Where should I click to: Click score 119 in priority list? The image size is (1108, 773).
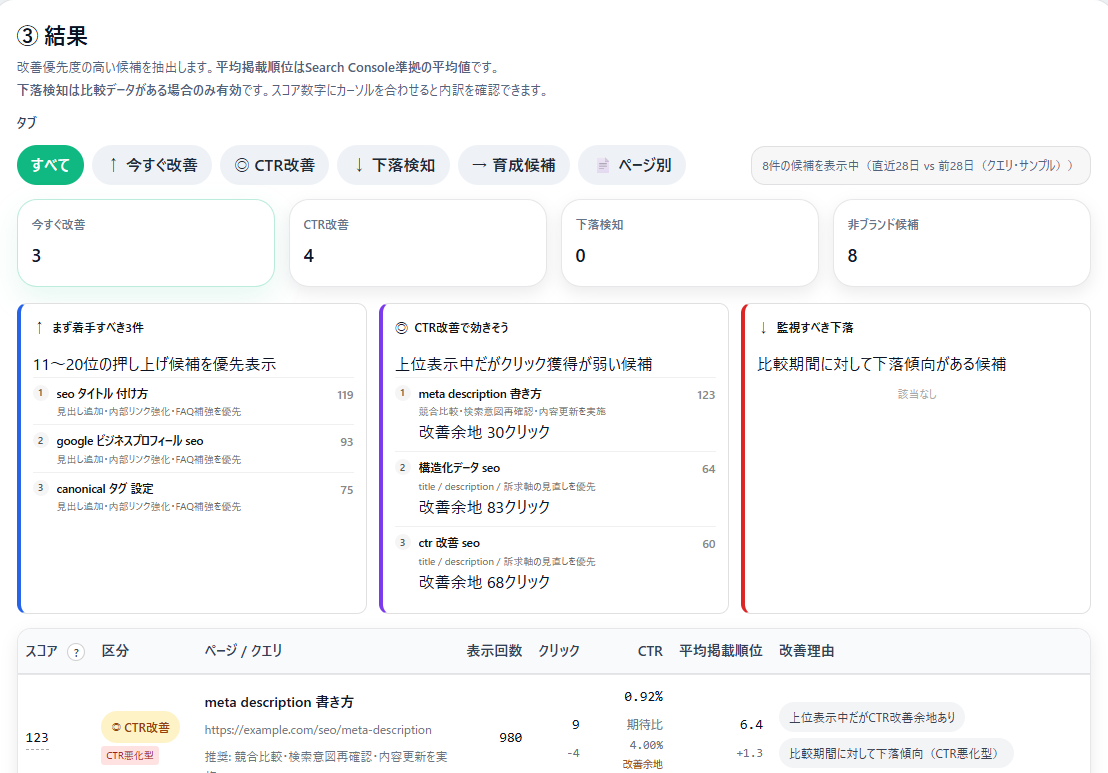click(x=345, y=395)
